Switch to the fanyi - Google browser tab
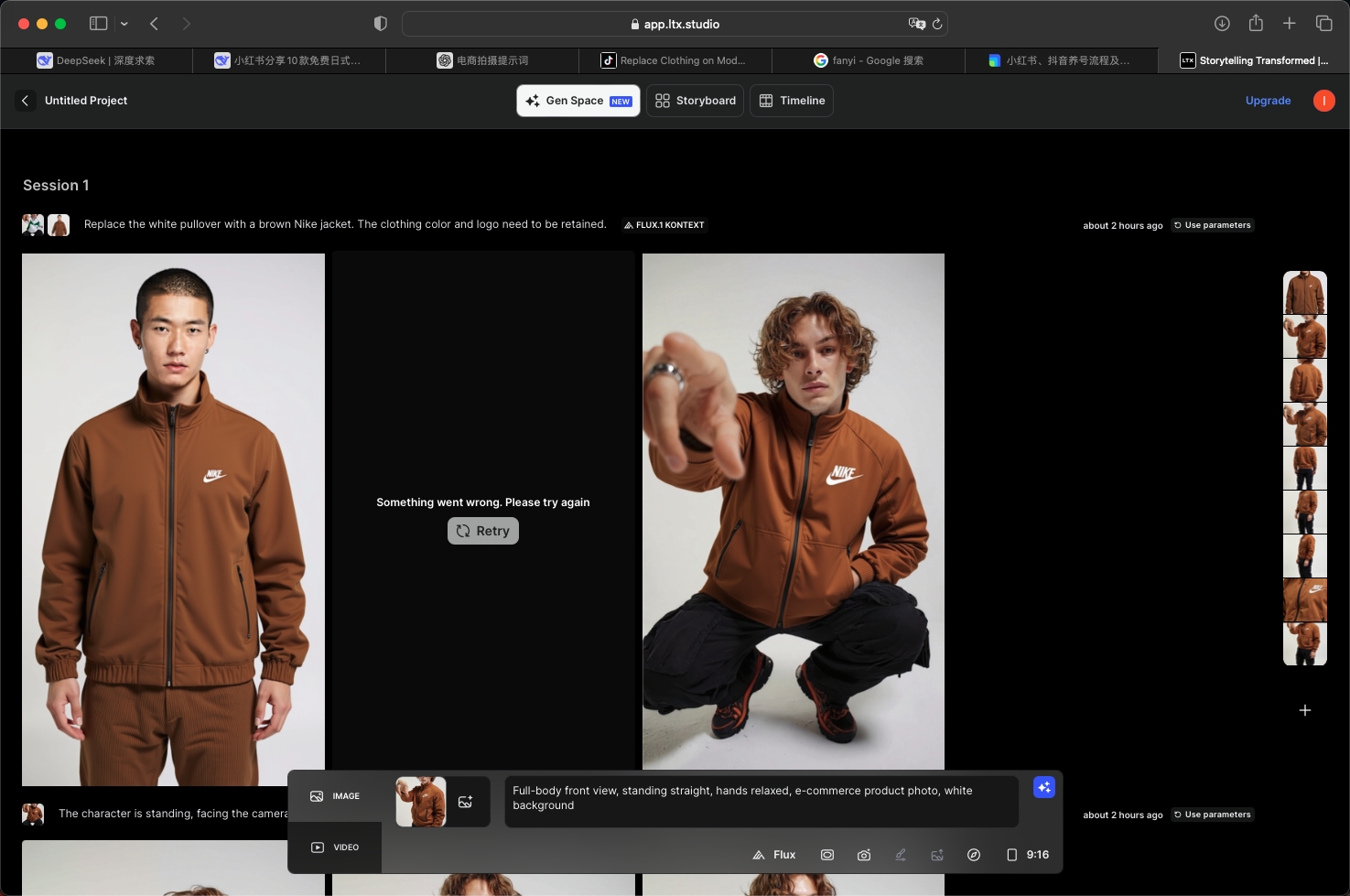1350x896 pixels. point(868,60)
